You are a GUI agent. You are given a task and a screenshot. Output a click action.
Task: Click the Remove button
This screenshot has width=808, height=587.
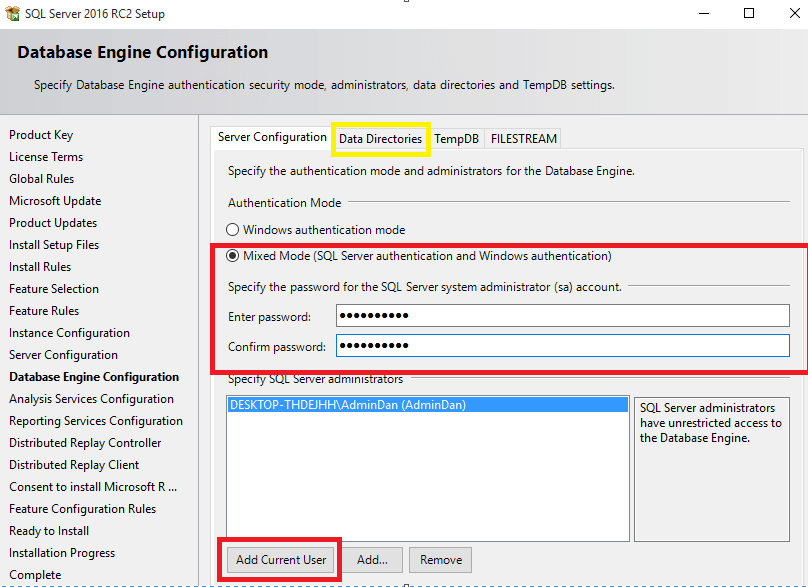point(440,559)
